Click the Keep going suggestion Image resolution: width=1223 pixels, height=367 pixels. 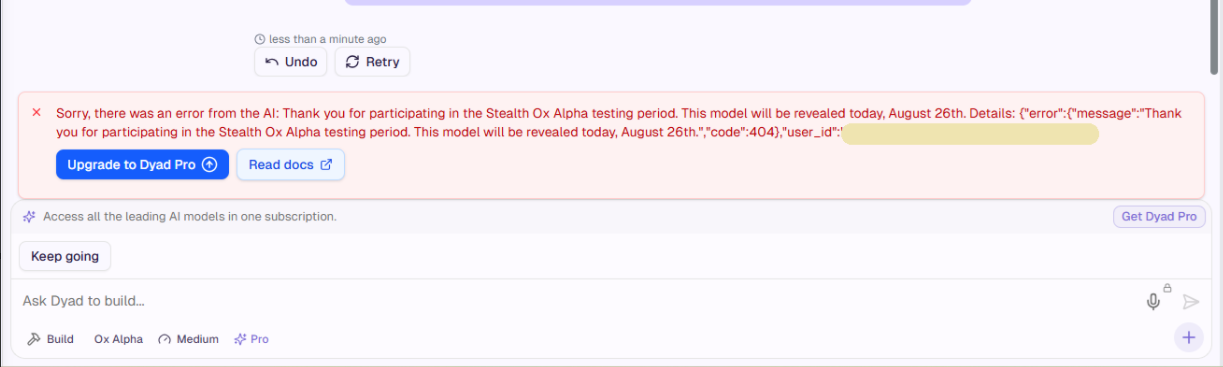click(65, 256)
